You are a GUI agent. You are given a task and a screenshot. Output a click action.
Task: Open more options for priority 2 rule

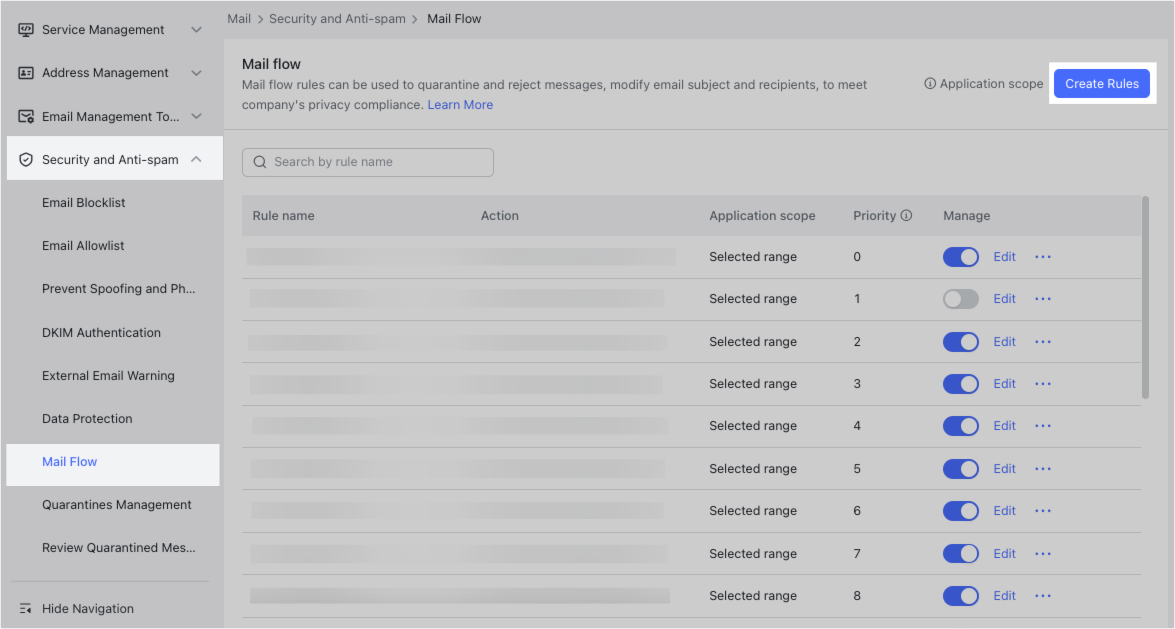tap(1043, 341)
